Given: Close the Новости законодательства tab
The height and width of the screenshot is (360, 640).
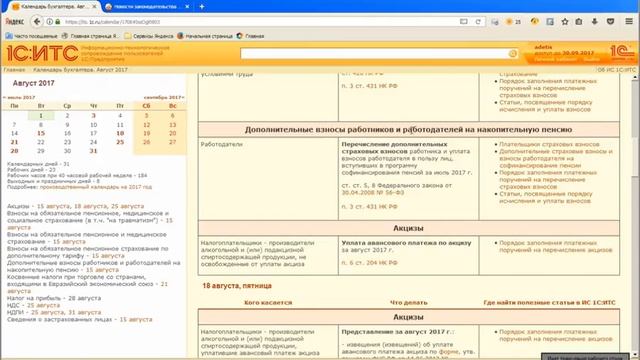Looking at the screenshot, I should click(187, 7).
